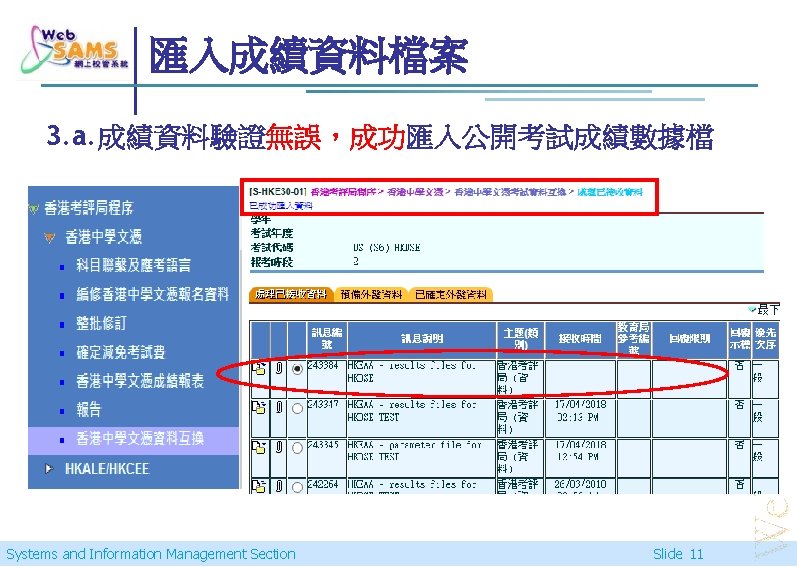Click paperclip attachment icon for message 243347
The image size is (797, 567).
coord(279,407)
